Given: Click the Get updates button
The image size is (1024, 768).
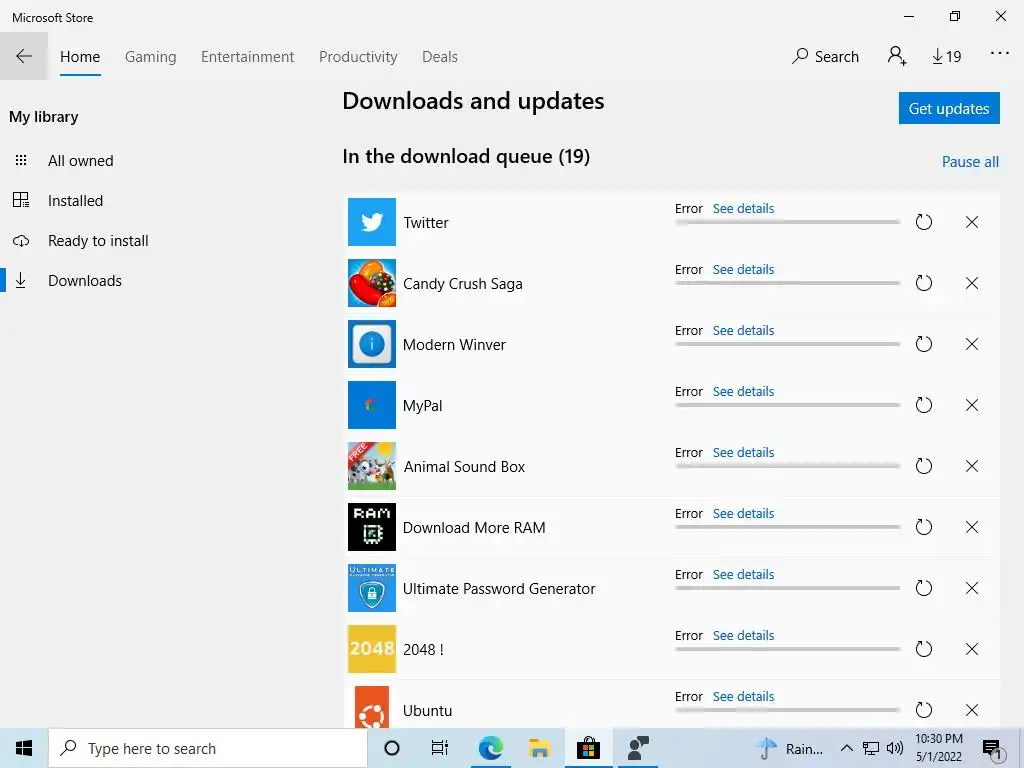Looking at the screenshot, I should tap(949, 108).
